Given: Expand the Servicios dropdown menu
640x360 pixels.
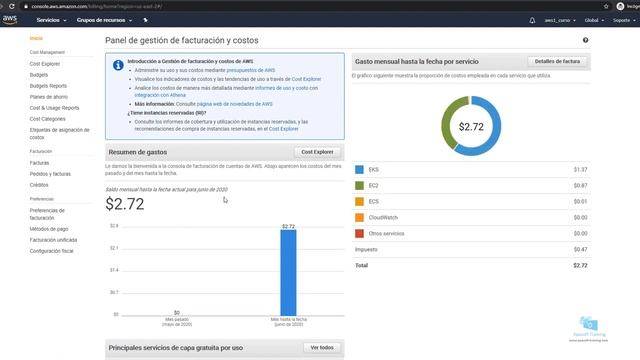Looking at the screenshot, I should coord(51,20).
